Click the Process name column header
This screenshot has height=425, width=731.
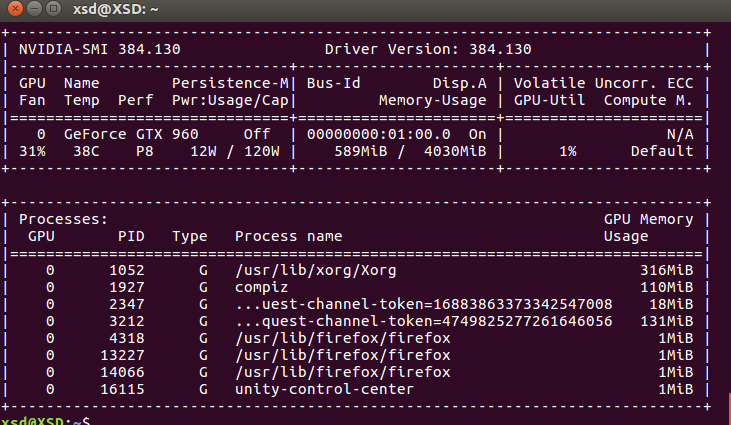click(289, 236)
